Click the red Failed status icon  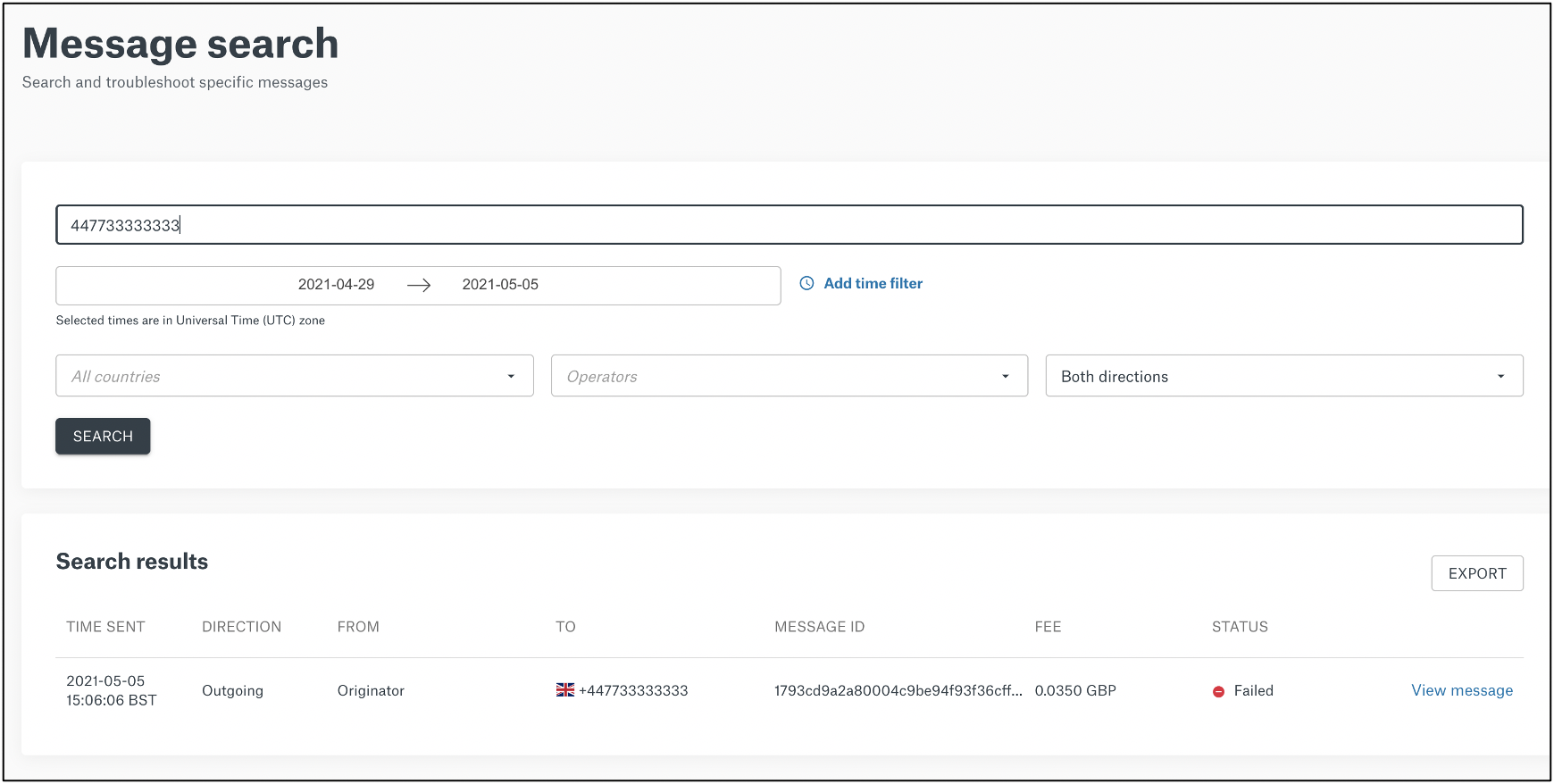coord(1218,691)
